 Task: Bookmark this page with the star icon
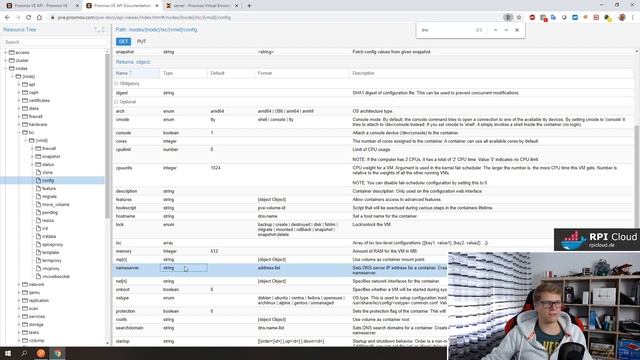point(519,18)
